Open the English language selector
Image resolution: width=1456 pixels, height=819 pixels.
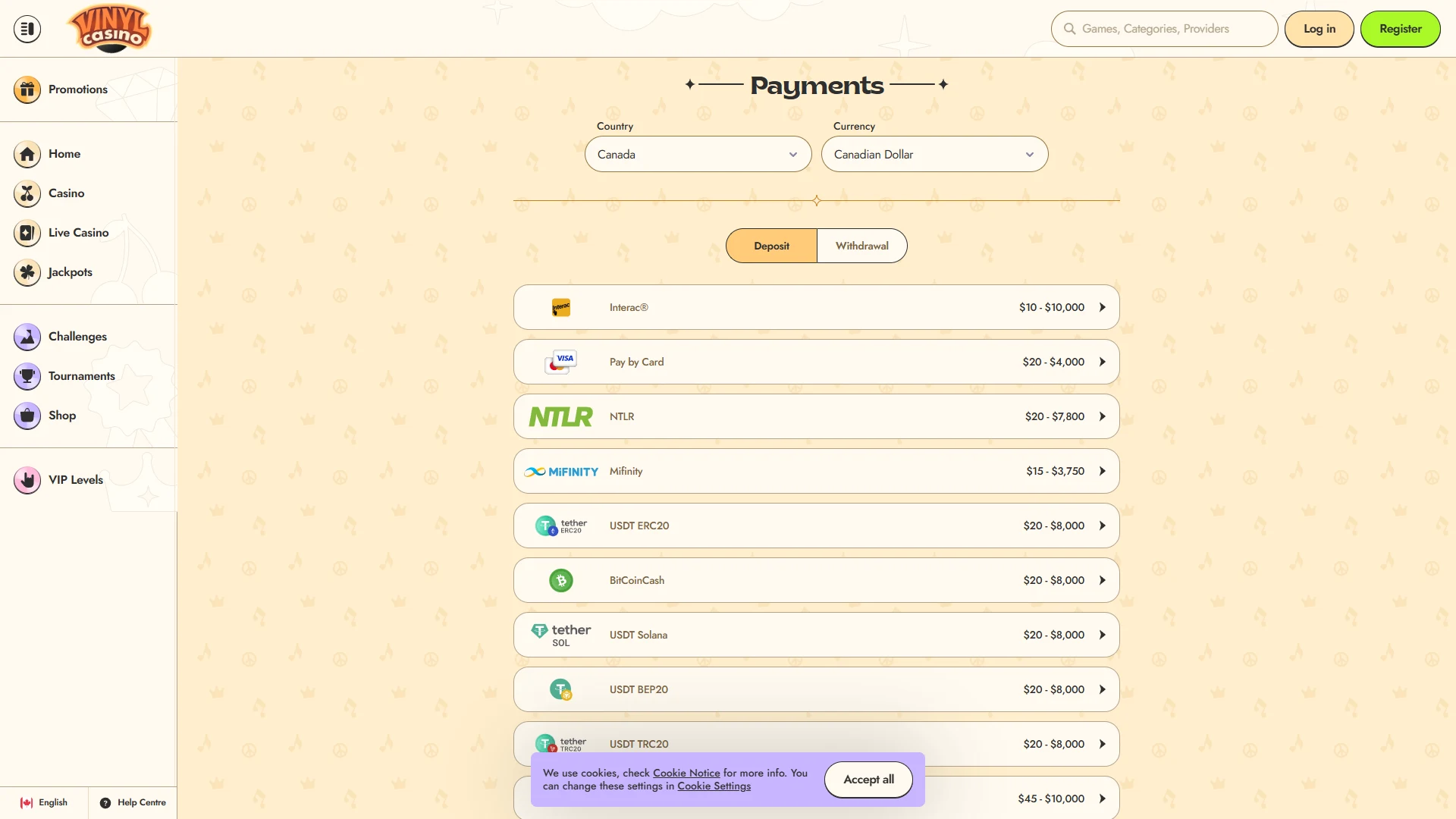(44, 802)
